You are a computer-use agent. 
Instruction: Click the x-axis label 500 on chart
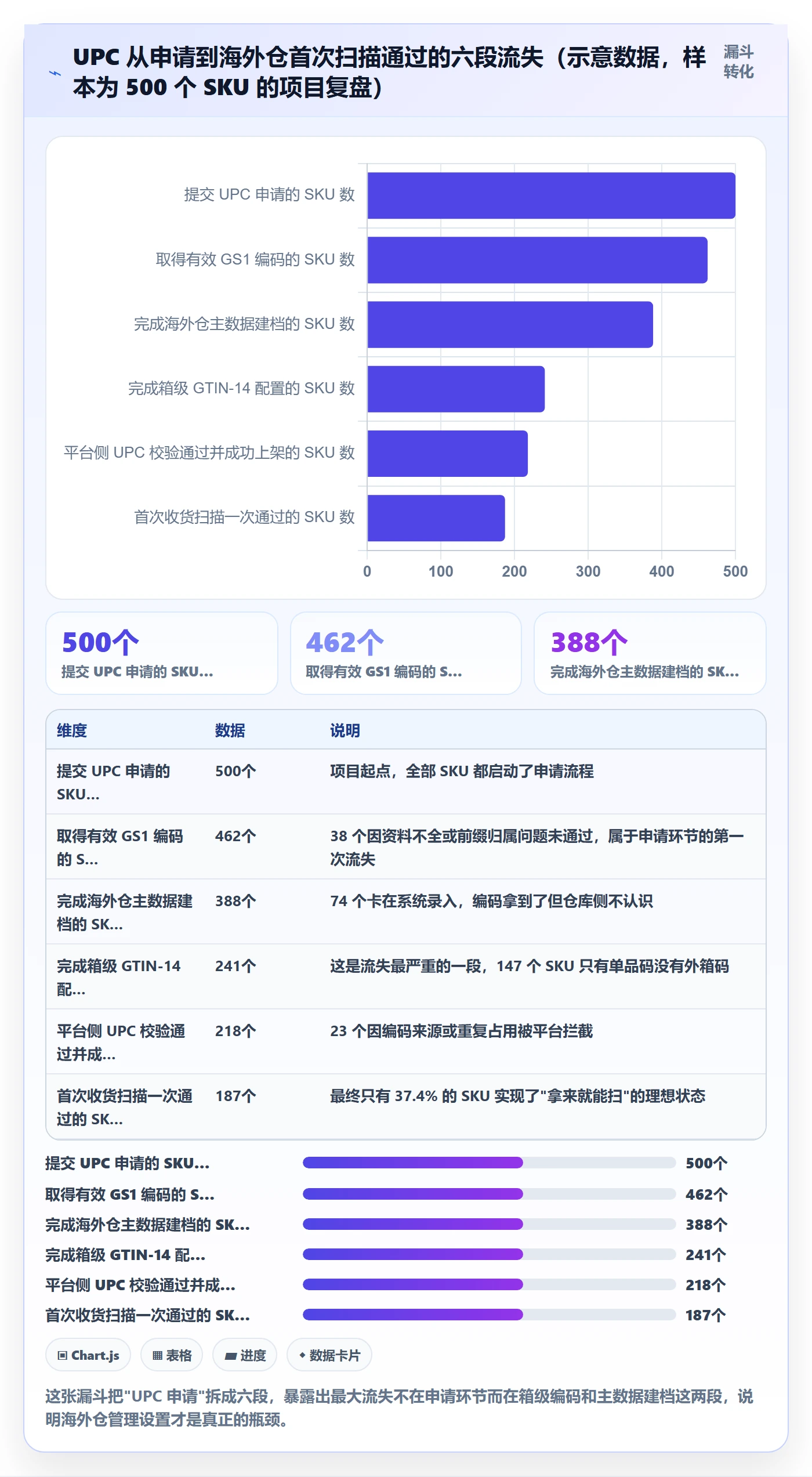735,571
